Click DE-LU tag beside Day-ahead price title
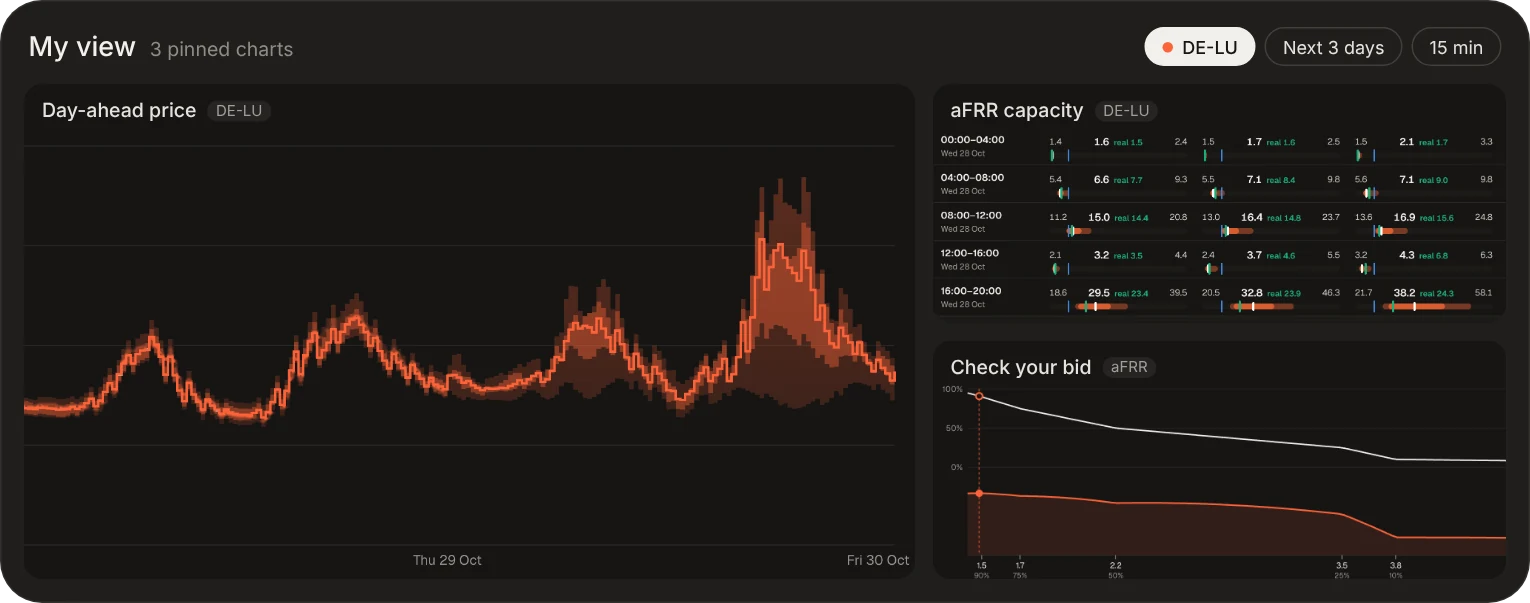This screenshot has width=1530, height=603. (x=239, y=111)
